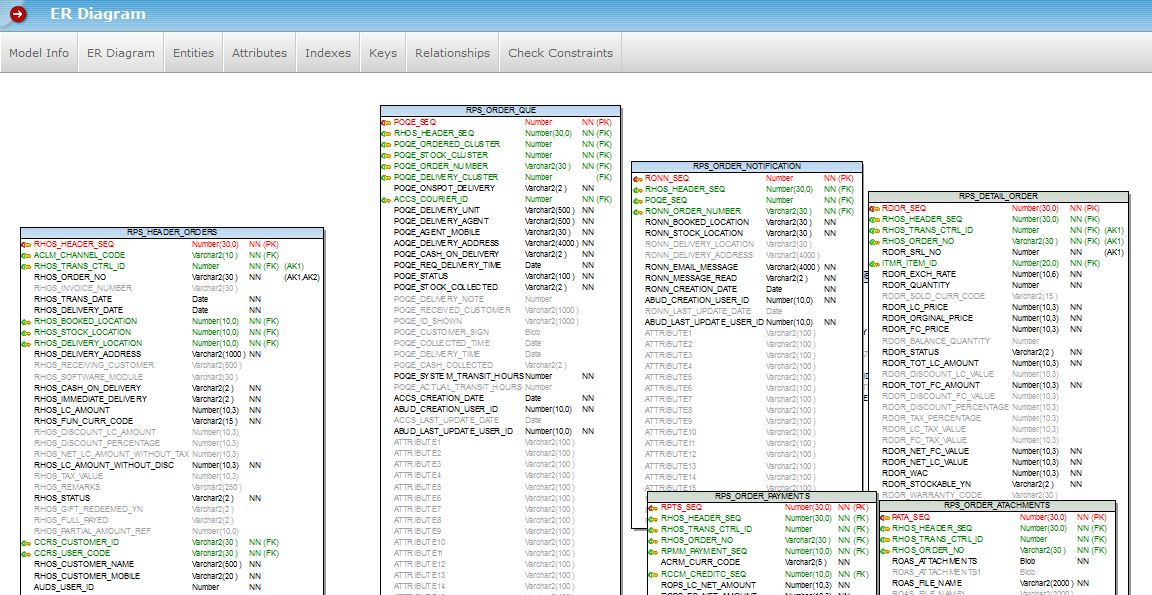Click key icon beside POQE_SEQ primary key

point(386,122)
